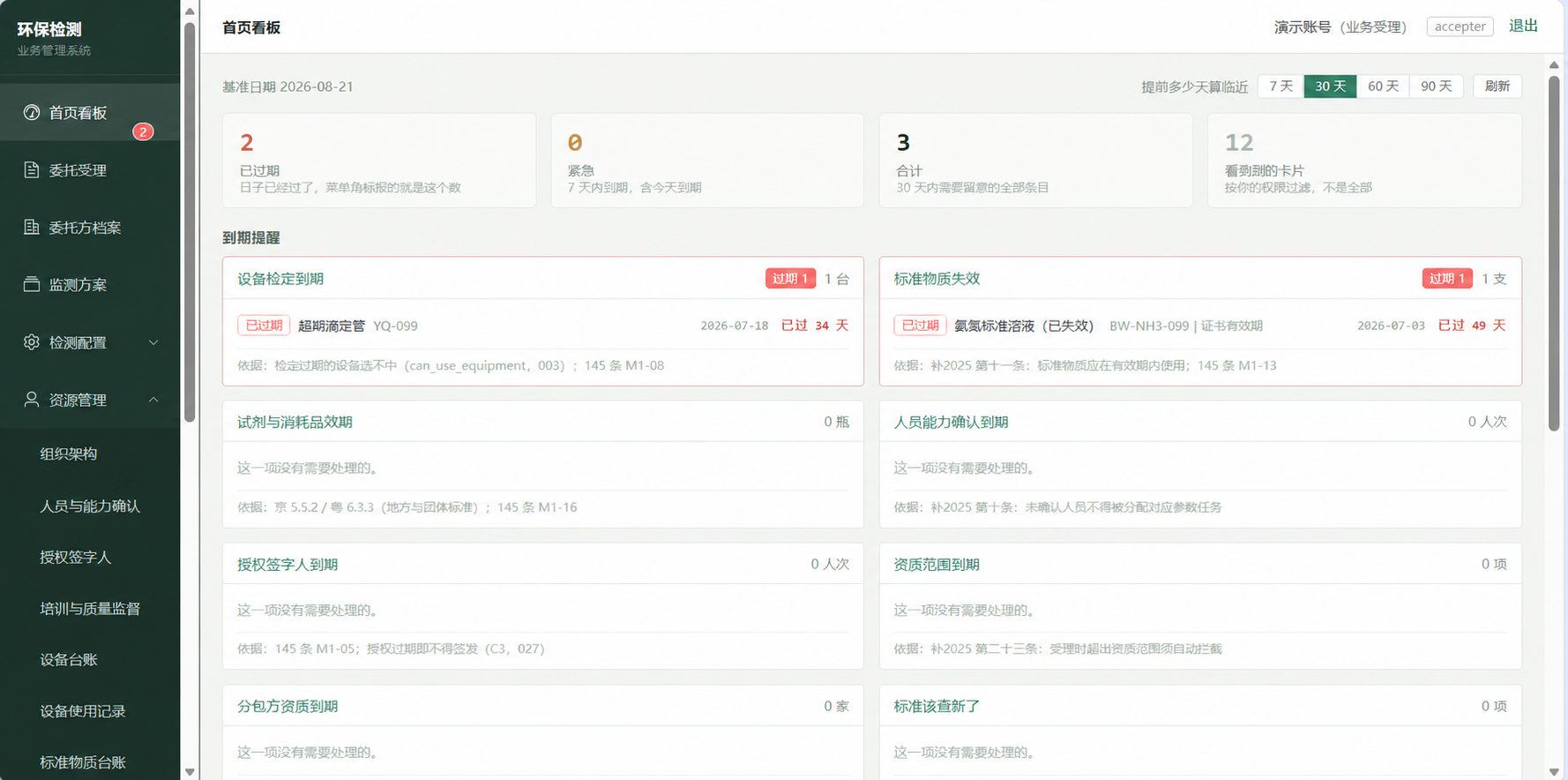Click the 人员能力确认到期 card title
This screenshot has height=780, width=1568.
coord(951,422)
